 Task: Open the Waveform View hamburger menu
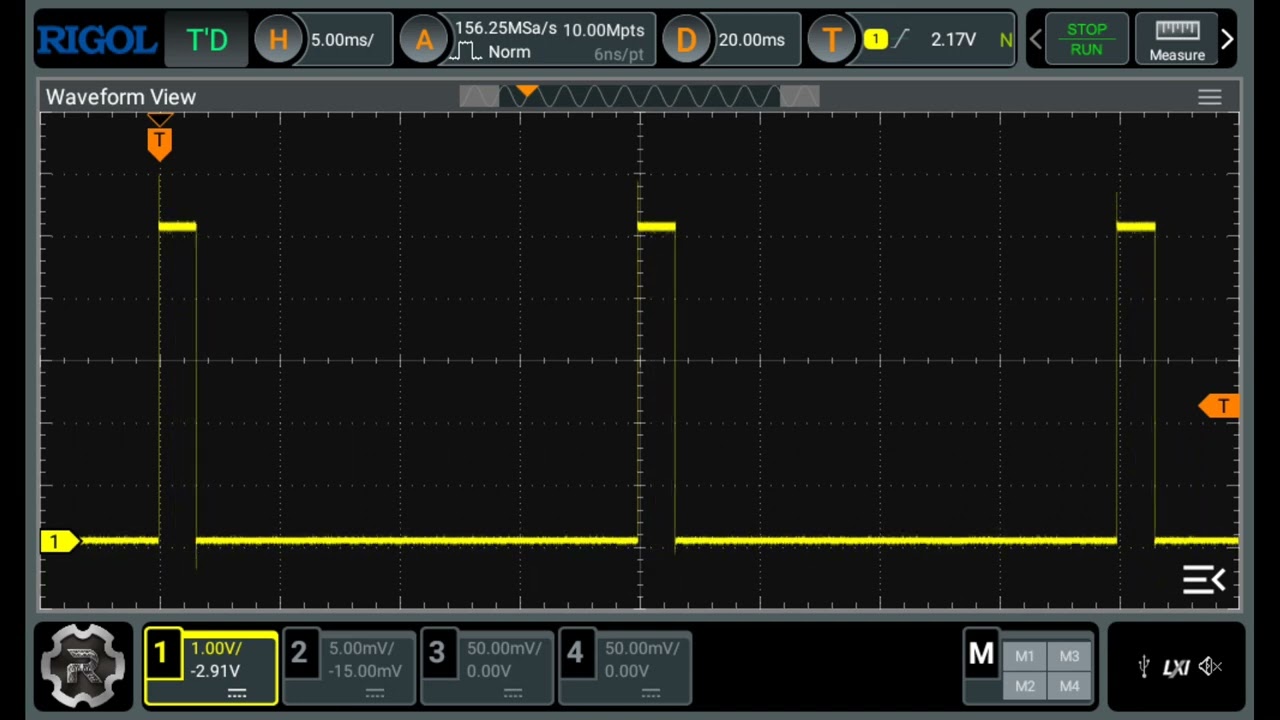pyautogui.click(x=1209, y=97)
